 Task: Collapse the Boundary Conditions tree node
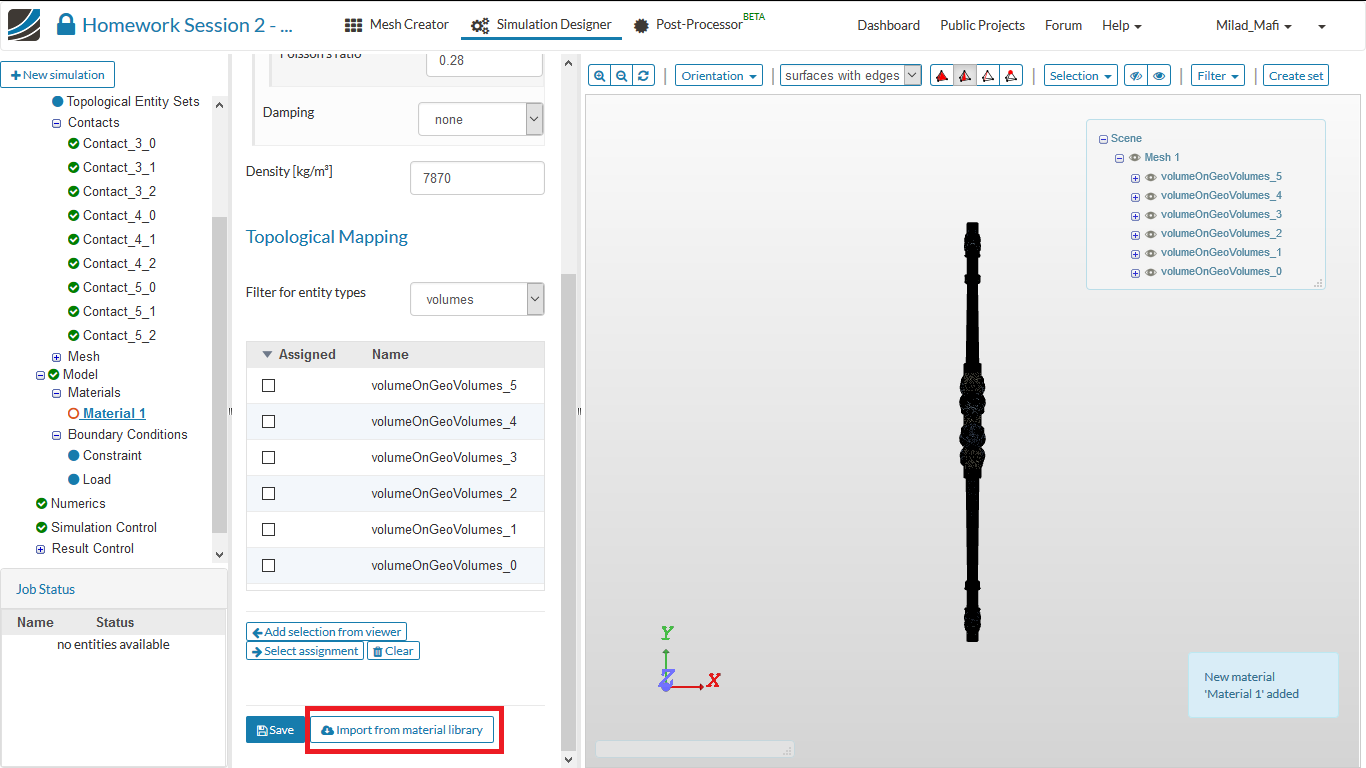click(x=57, y=435)
